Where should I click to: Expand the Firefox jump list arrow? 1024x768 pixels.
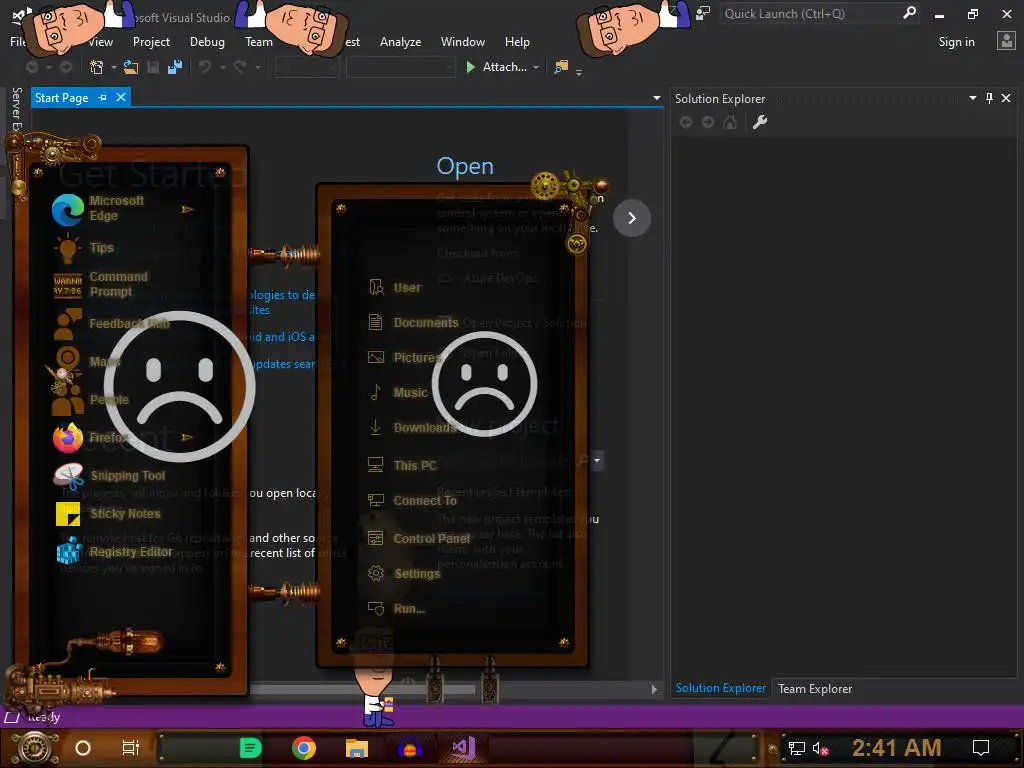pyautogui.click(x=187, y=437)
